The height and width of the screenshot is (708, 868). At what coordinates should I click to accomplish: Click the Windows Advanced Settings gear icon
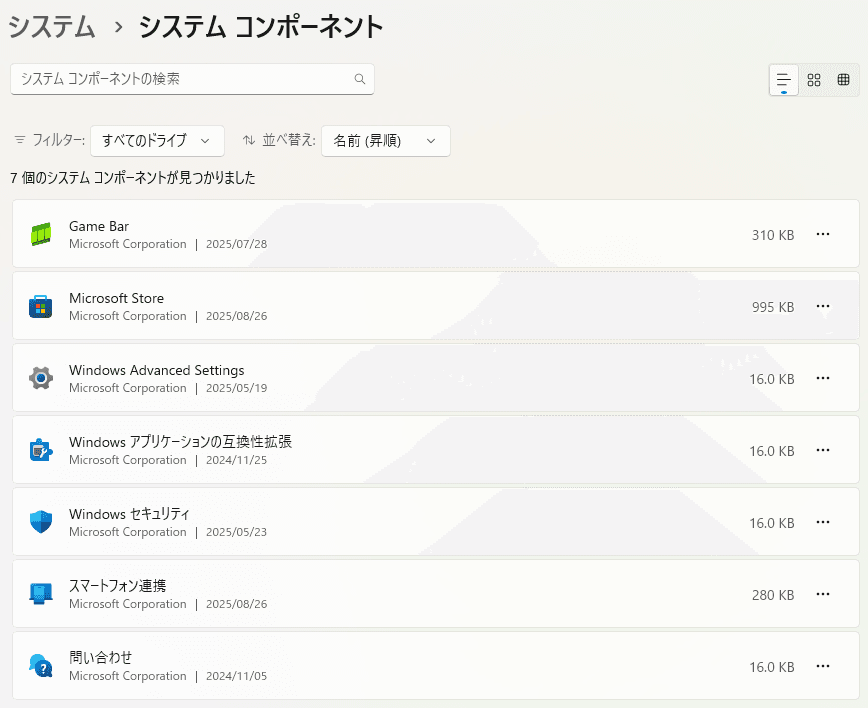[x=41, y=378]
